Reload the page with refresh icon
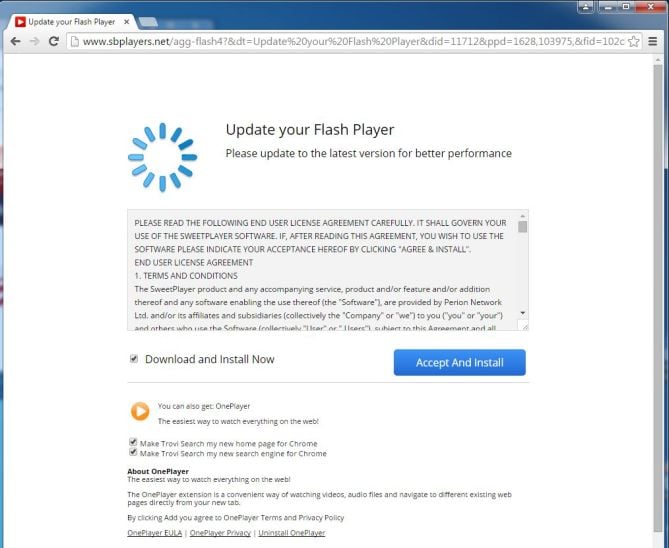 click(x=54, y=41)
